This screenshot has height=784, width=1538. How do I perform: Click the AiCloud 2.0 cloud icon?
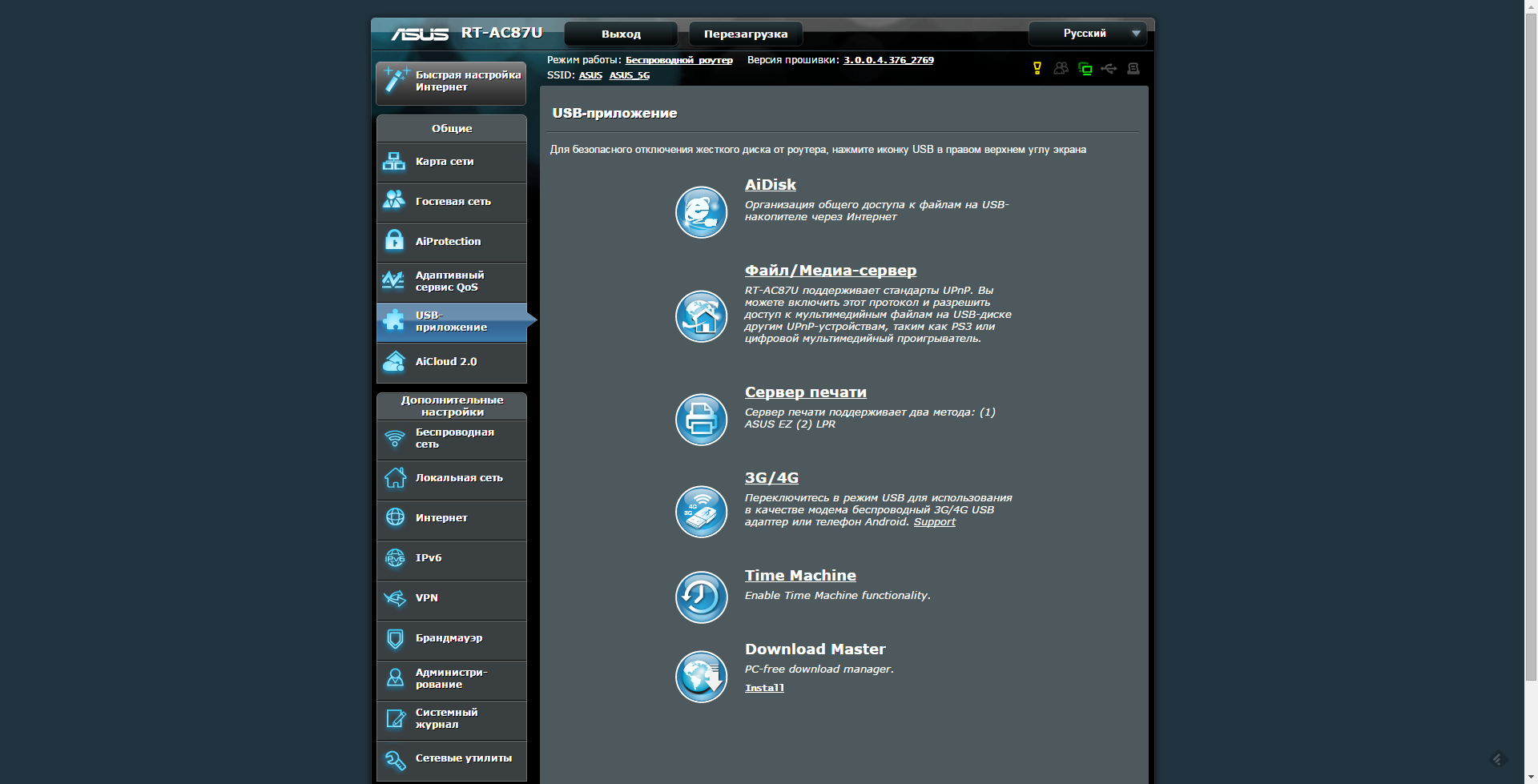click(x=394, y=361)
